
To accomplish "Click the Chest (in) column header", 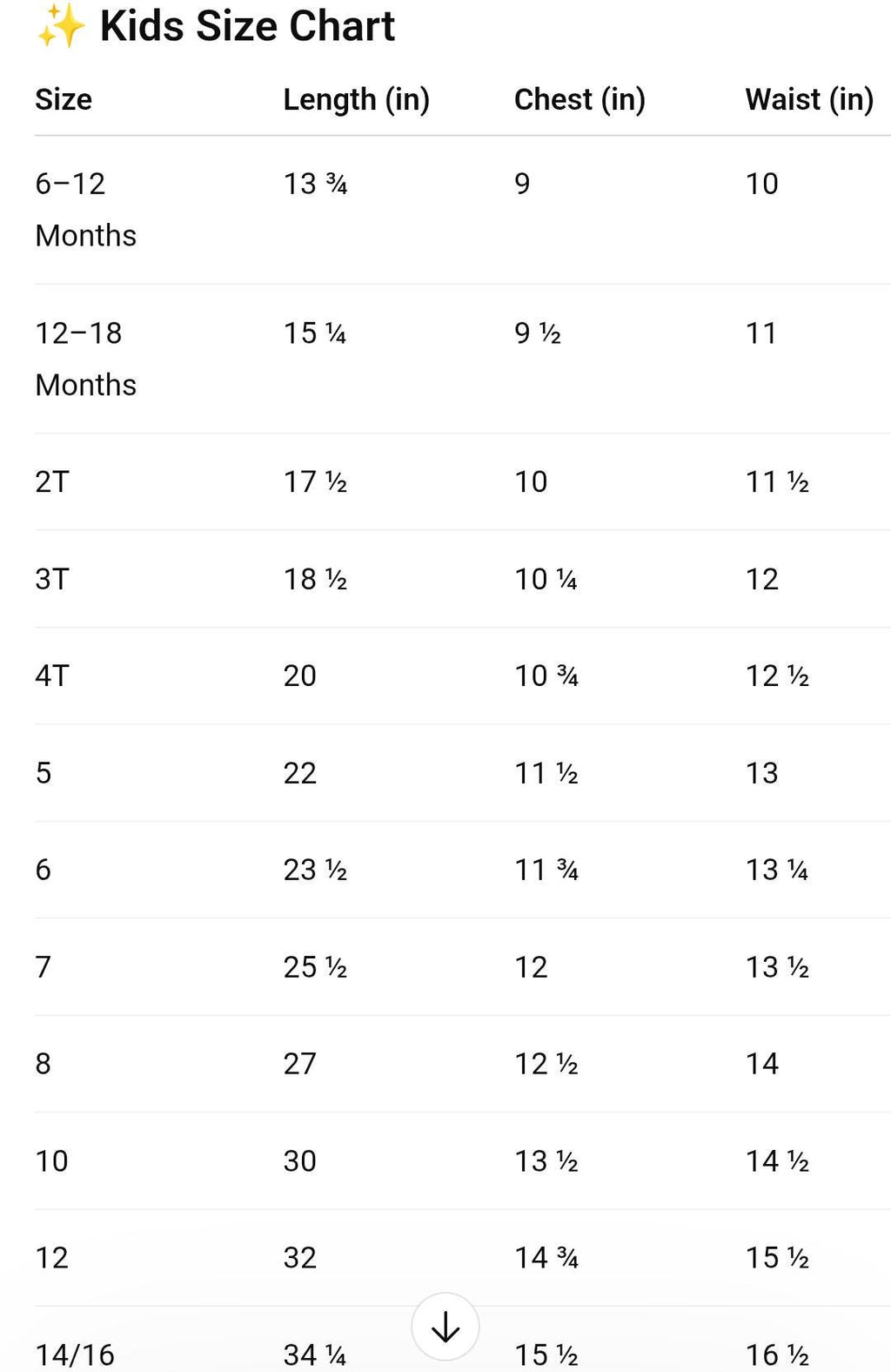I will click(x=579, y=100).
